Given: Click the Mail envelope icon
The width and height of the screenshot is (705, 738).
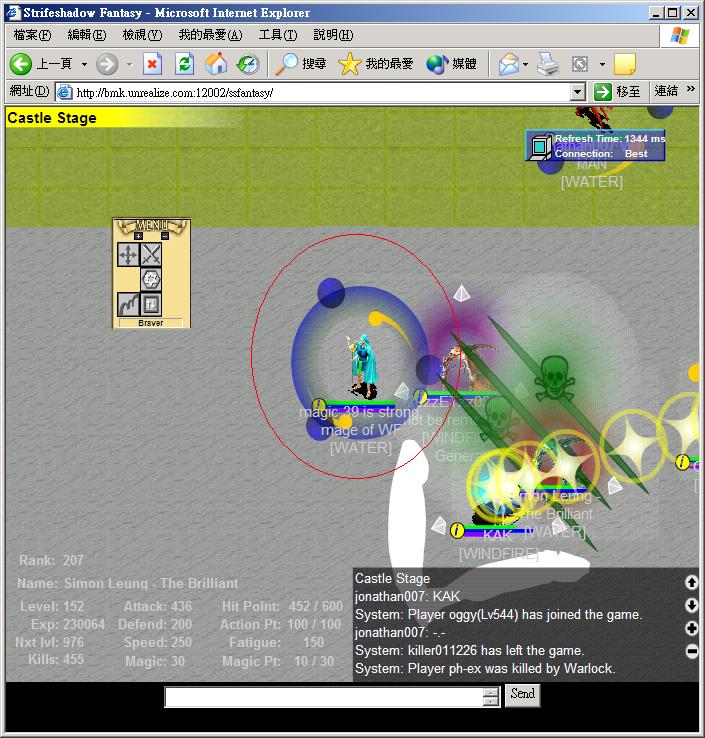Looking at the screenshot, I should (509, 64).
